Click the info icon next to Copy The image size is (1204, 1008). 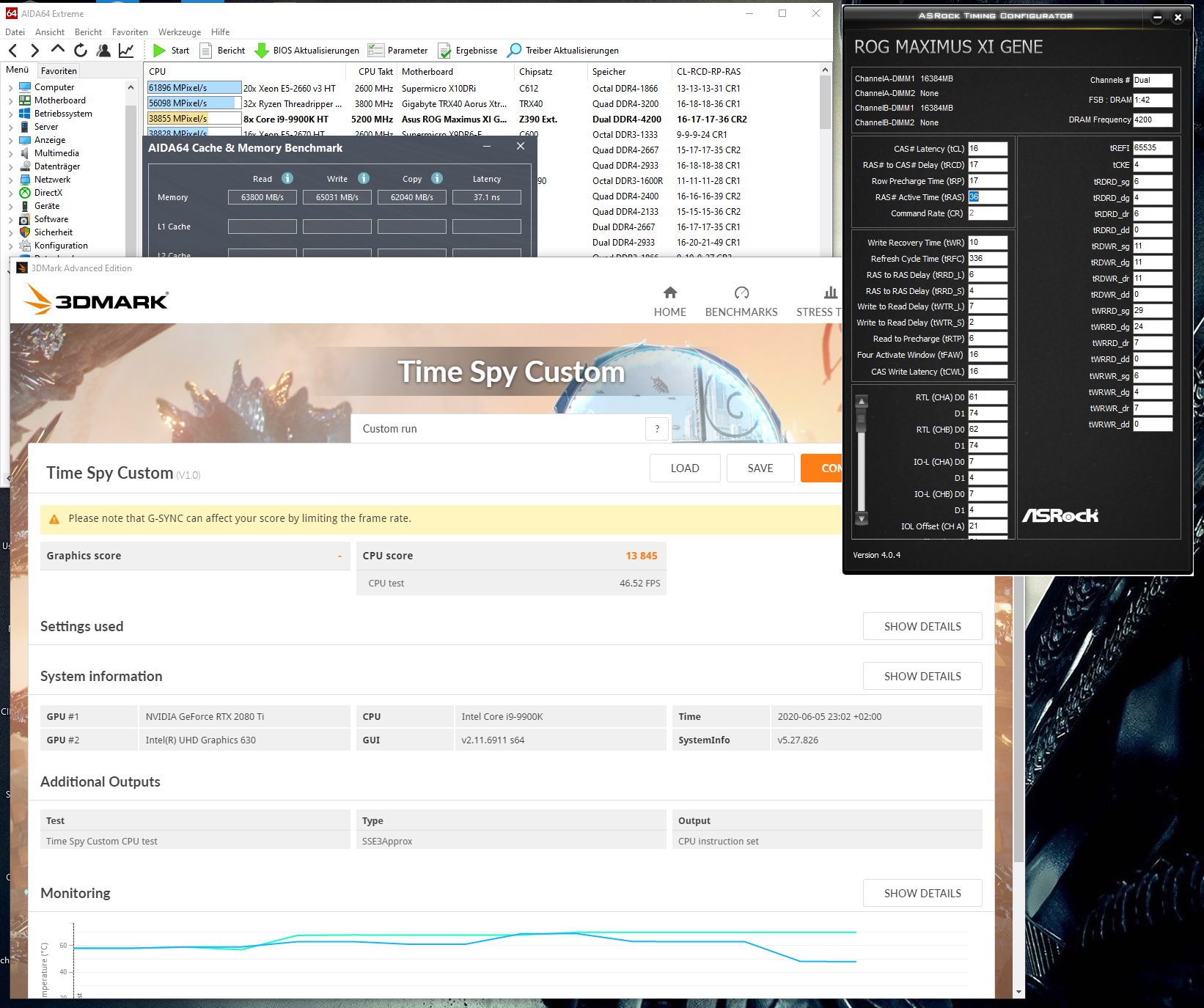[437, 178]
